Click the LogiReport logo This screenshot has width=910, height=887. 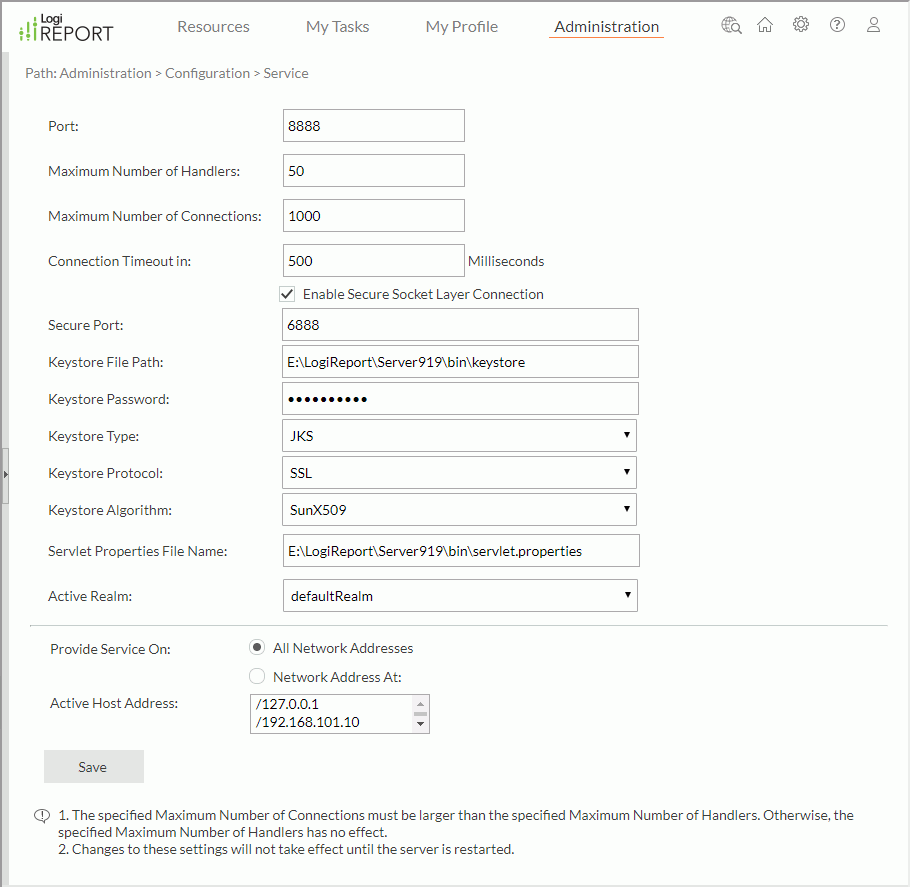click(64, 27)
